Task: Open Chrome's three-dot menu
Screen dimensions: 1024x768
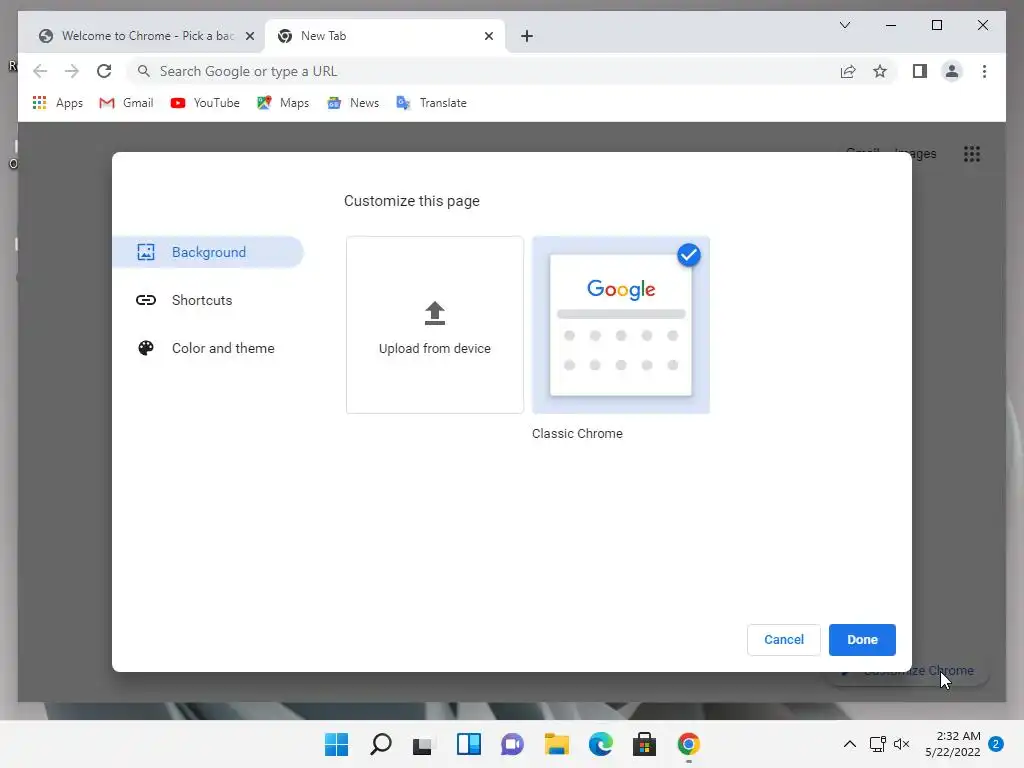Action: [984, 71]
